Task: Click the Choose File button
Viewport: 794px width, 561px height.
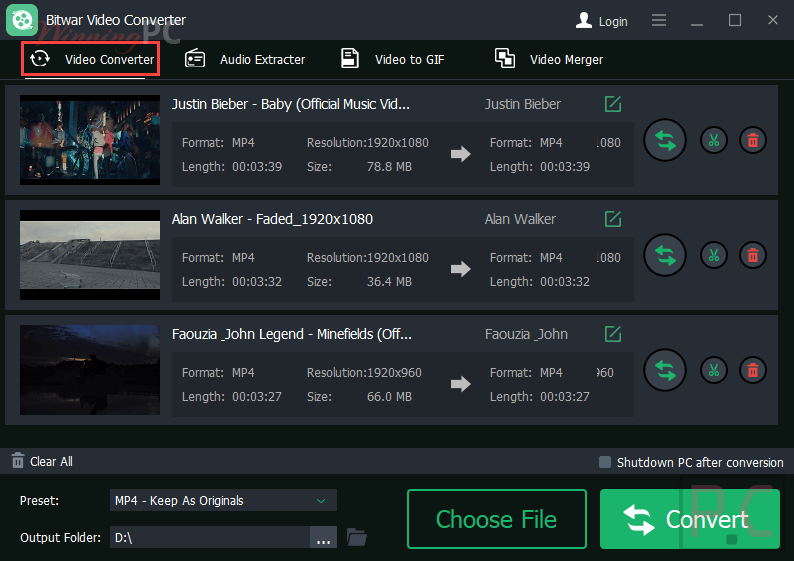Action: (497, 519)
